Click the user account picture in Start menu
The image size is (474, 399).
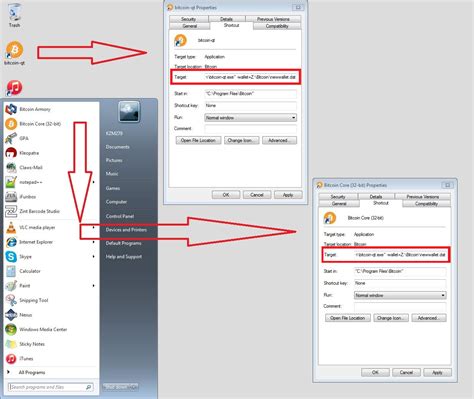129,112
